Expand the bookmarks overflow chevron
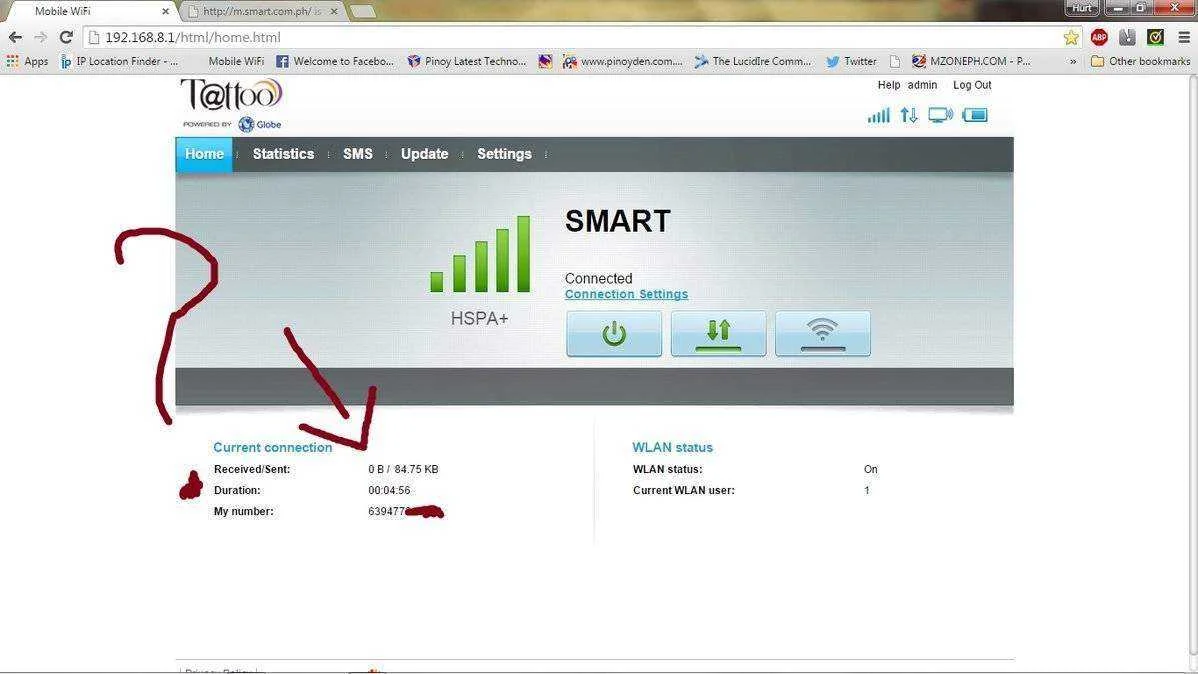Screen dimensions: 1198x674 click(1073, 61)
